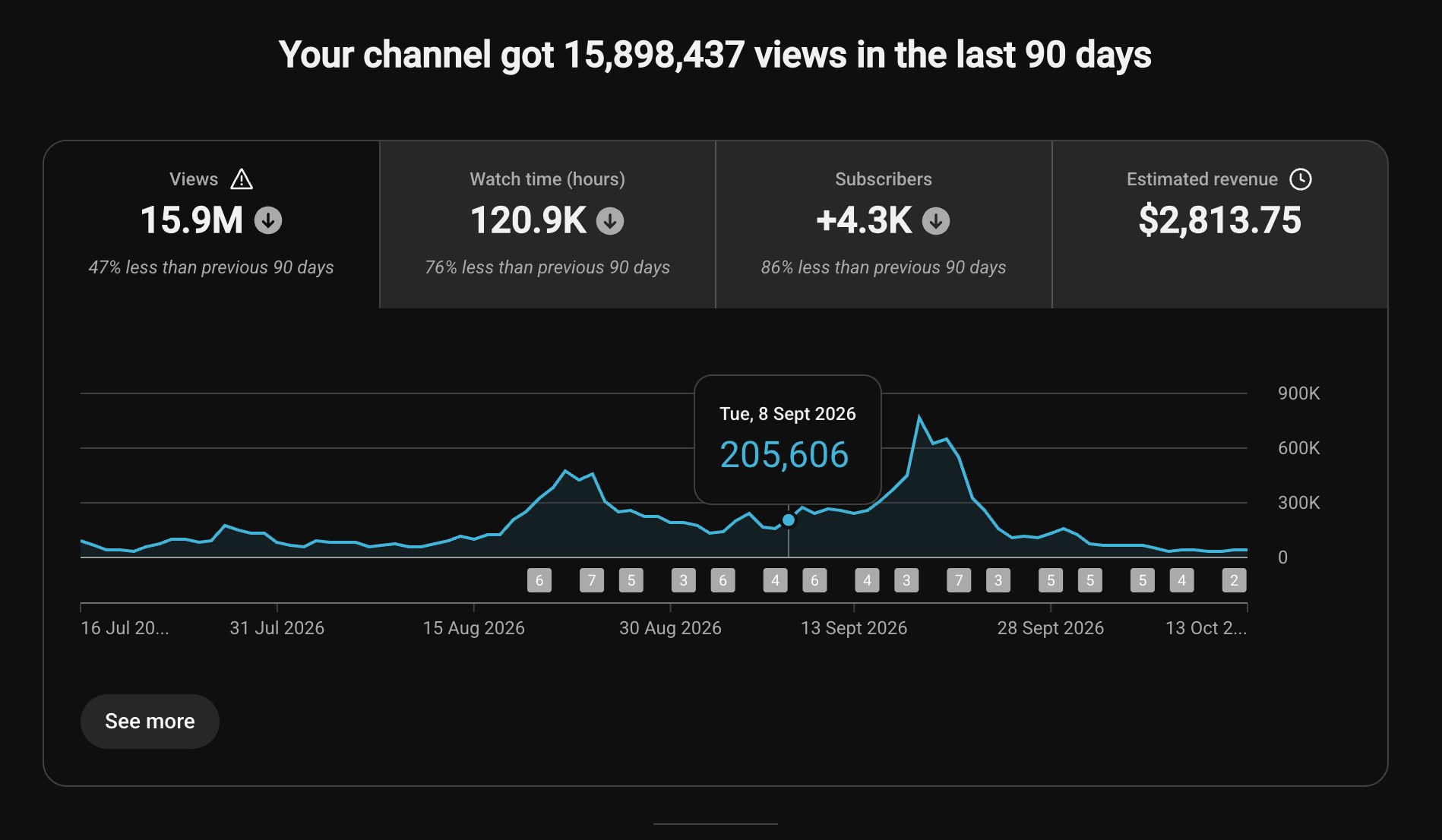
Task: Select the leftmost video marker labeled 6
Action: click(539, 580)
